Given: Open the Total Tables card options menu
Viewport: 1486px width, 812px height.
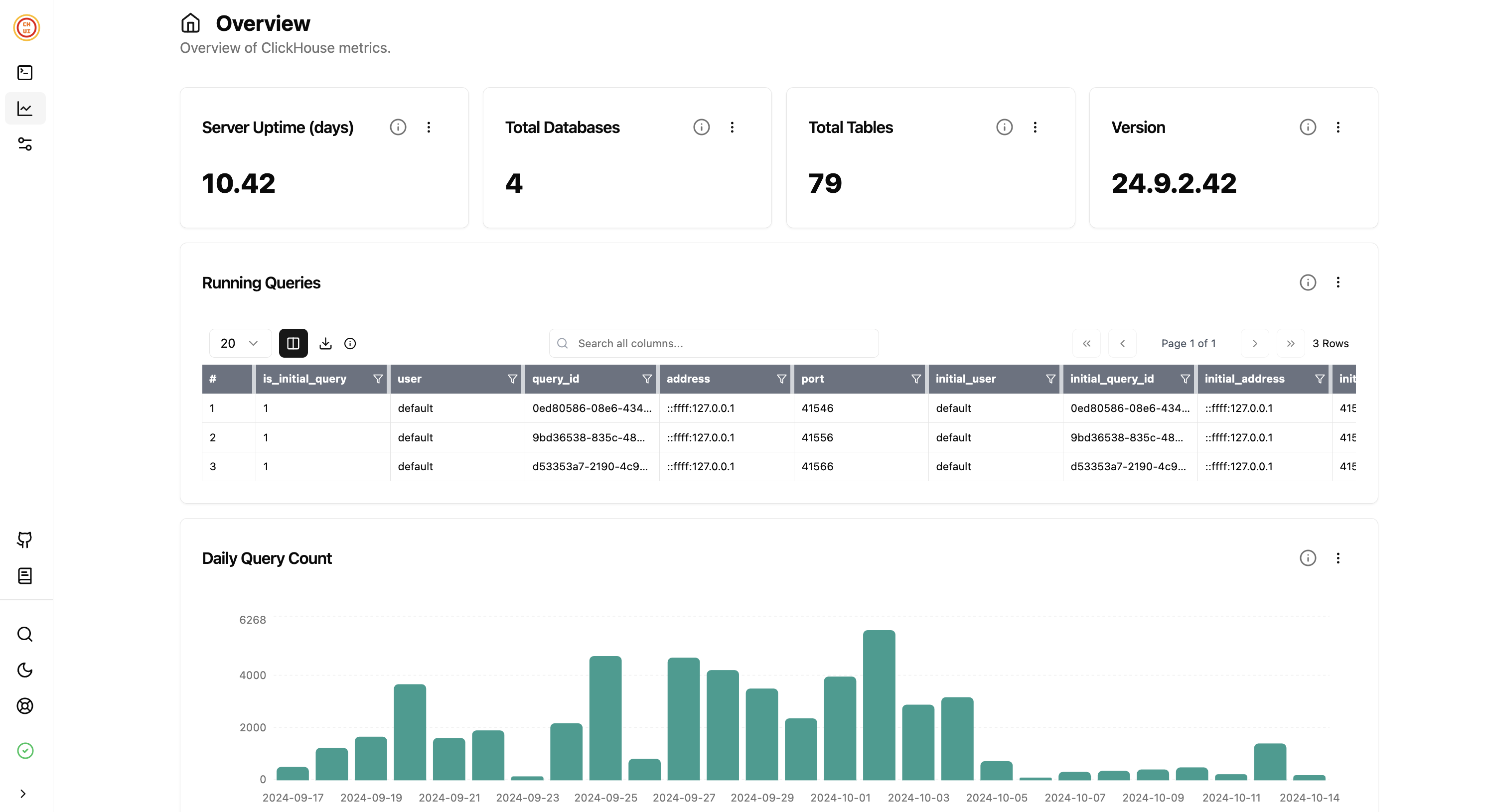Looking at the screenshot, I should point(1035,127).
